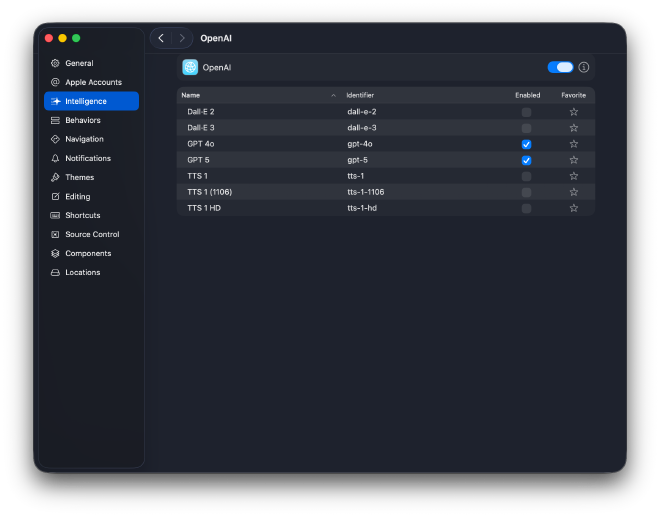Favorite Dall-E 3 with its star
Image resolution: width=660 pixels, height=517 pixels.
[x=574, y=128]
